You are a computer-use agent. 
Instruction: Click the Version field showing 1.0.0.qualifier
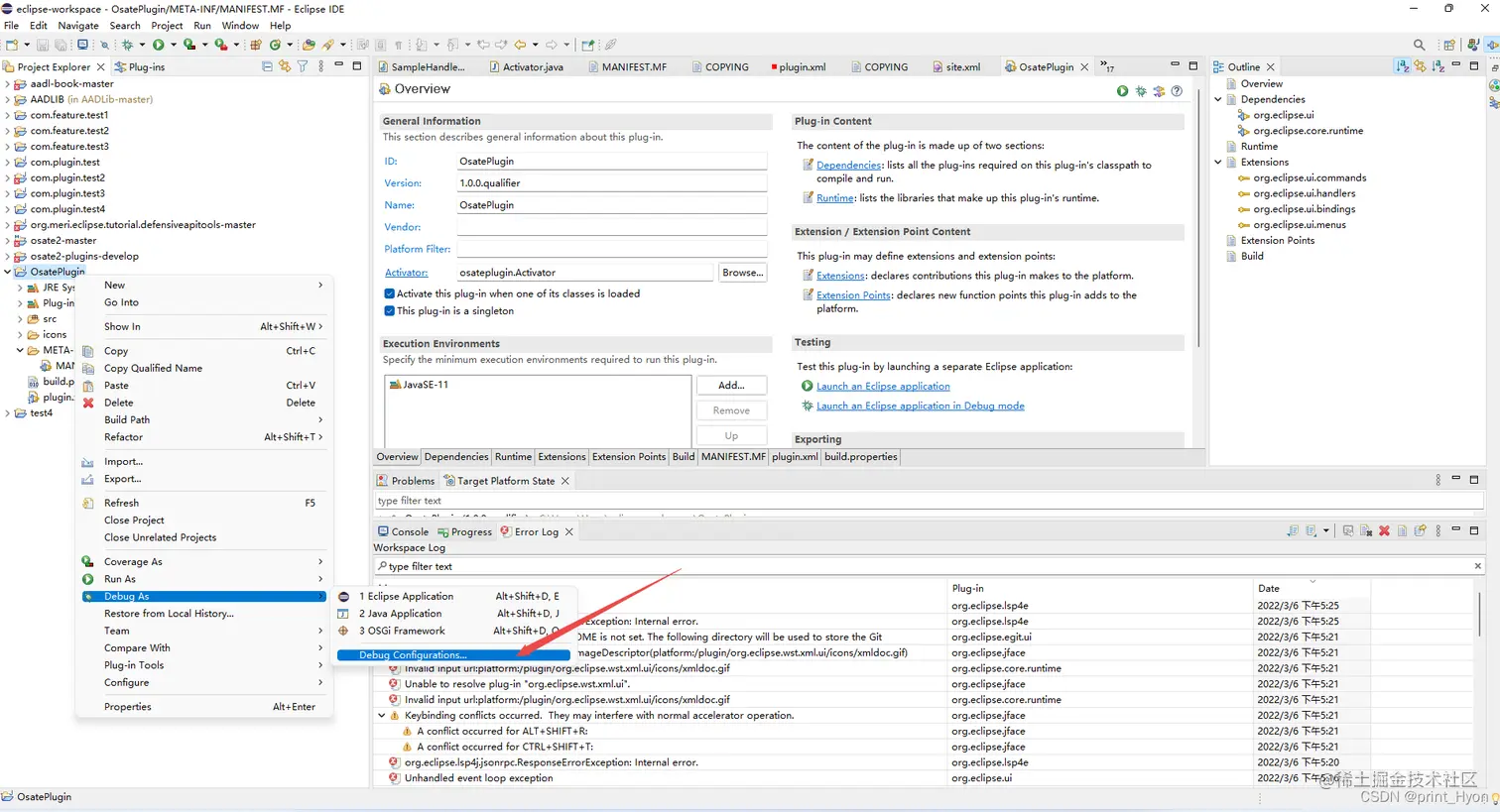611,183
